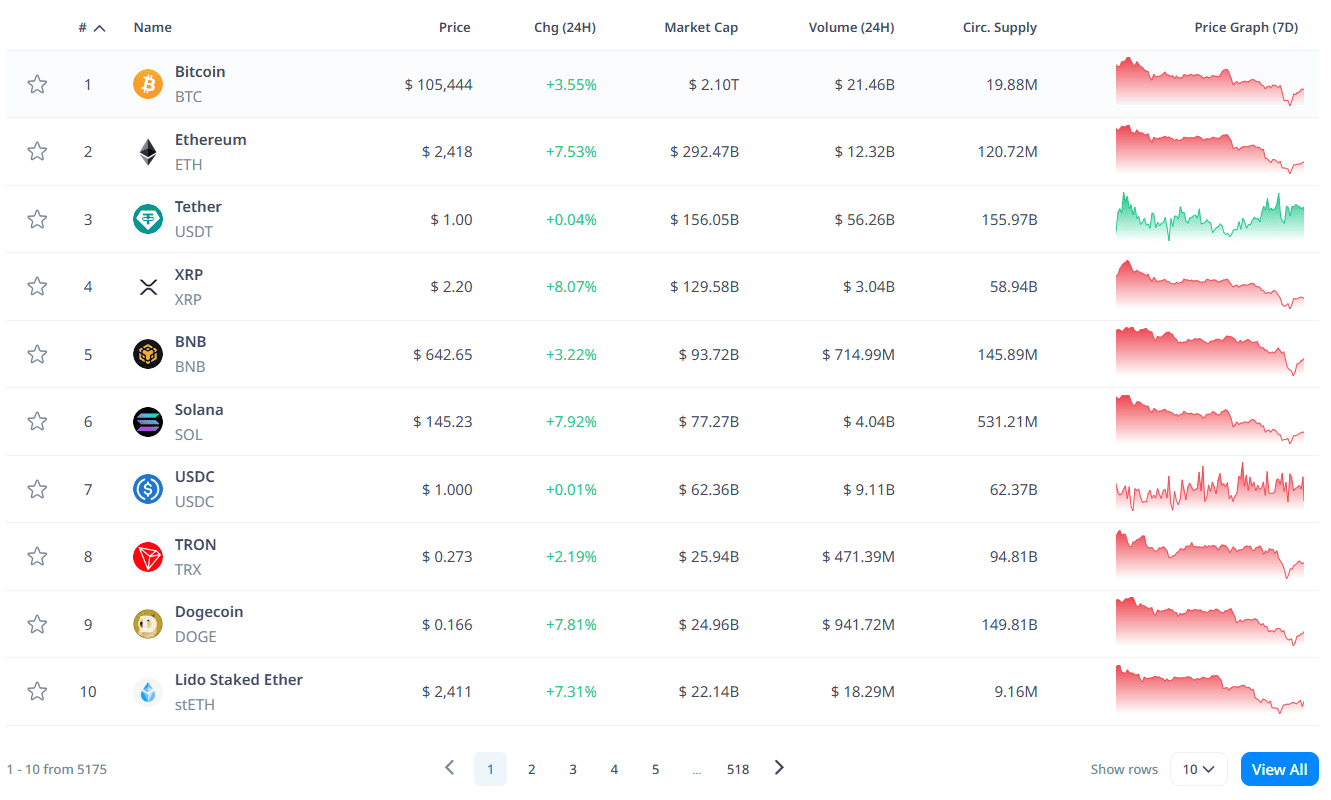Image resolution: width=1331 pixels, height=800 pixels.
Task: Go to page 2 of results
Action: click(532, 769)
